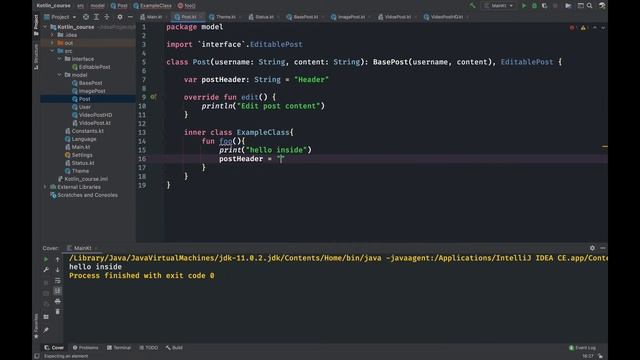Pin the run tab

46,330
